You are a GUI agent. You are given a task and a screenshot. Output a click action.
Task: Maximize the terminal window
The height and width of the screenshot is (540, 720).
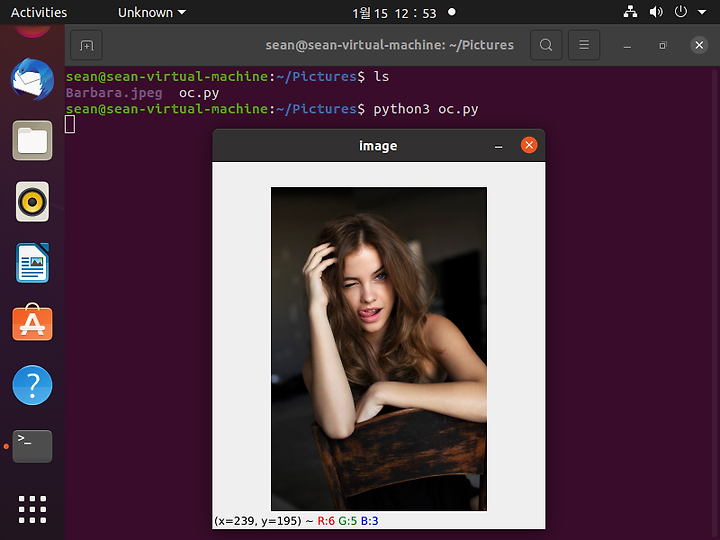click(663, 45)
